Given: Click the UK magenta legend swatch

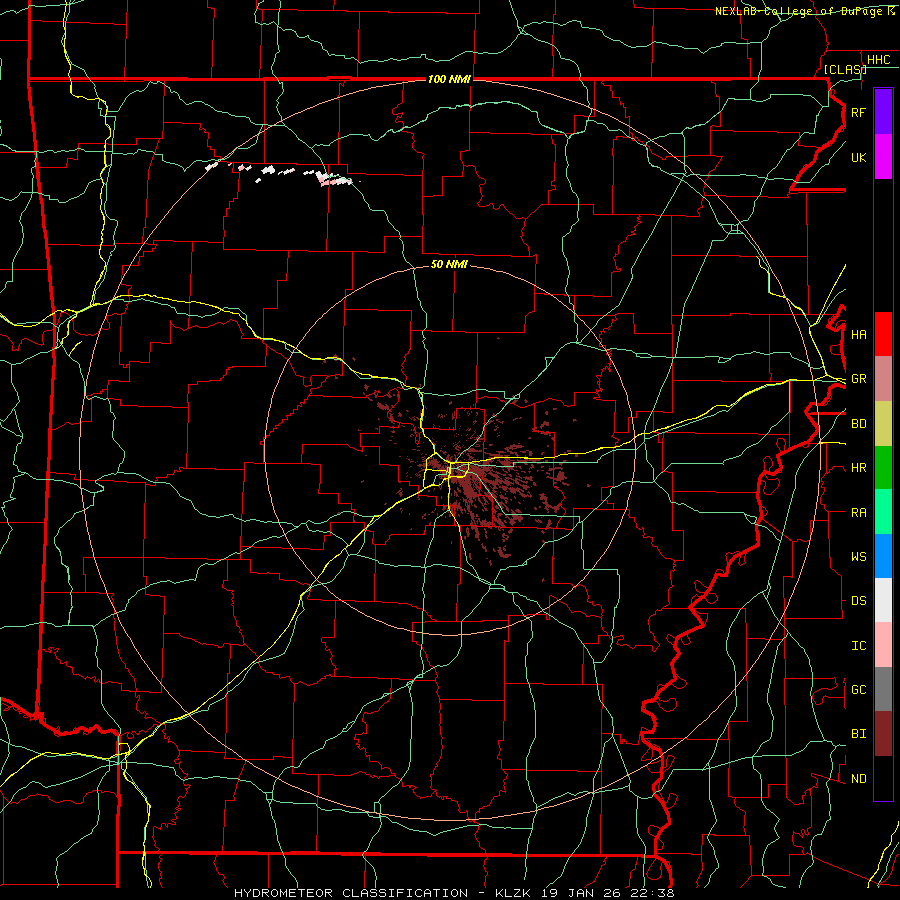Looking at the screenshot, I should pos(883,157).
